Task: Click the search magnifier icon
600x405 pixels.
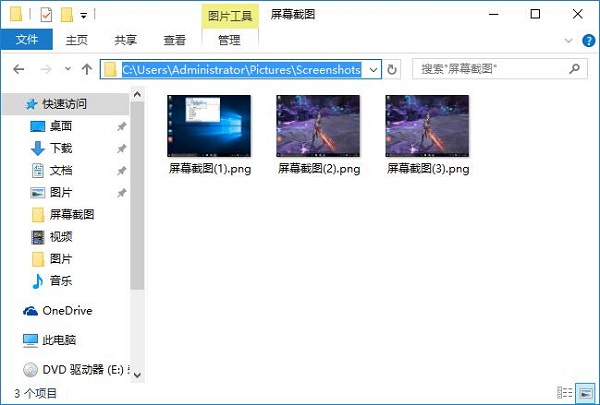Action: pyautogui.click(x=575, y=69)
